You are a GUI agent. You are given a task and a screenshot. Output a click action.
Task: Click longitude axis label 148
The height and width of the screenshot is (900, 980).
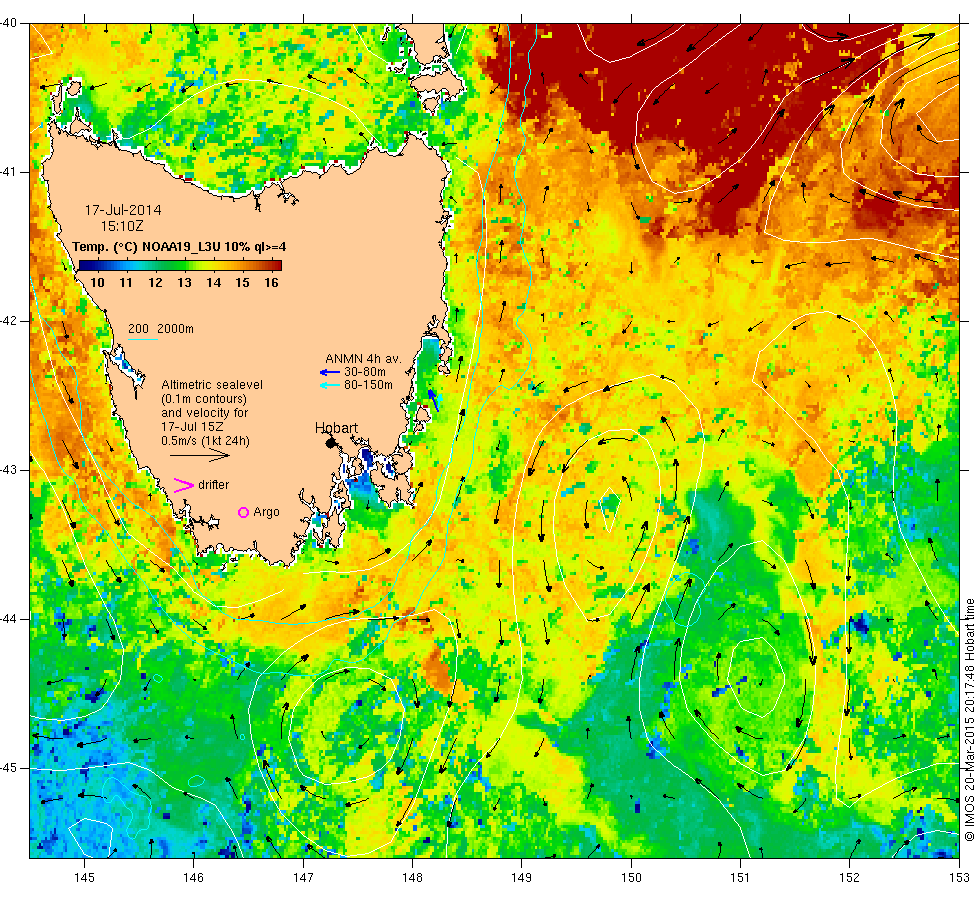tap(412, 878)
